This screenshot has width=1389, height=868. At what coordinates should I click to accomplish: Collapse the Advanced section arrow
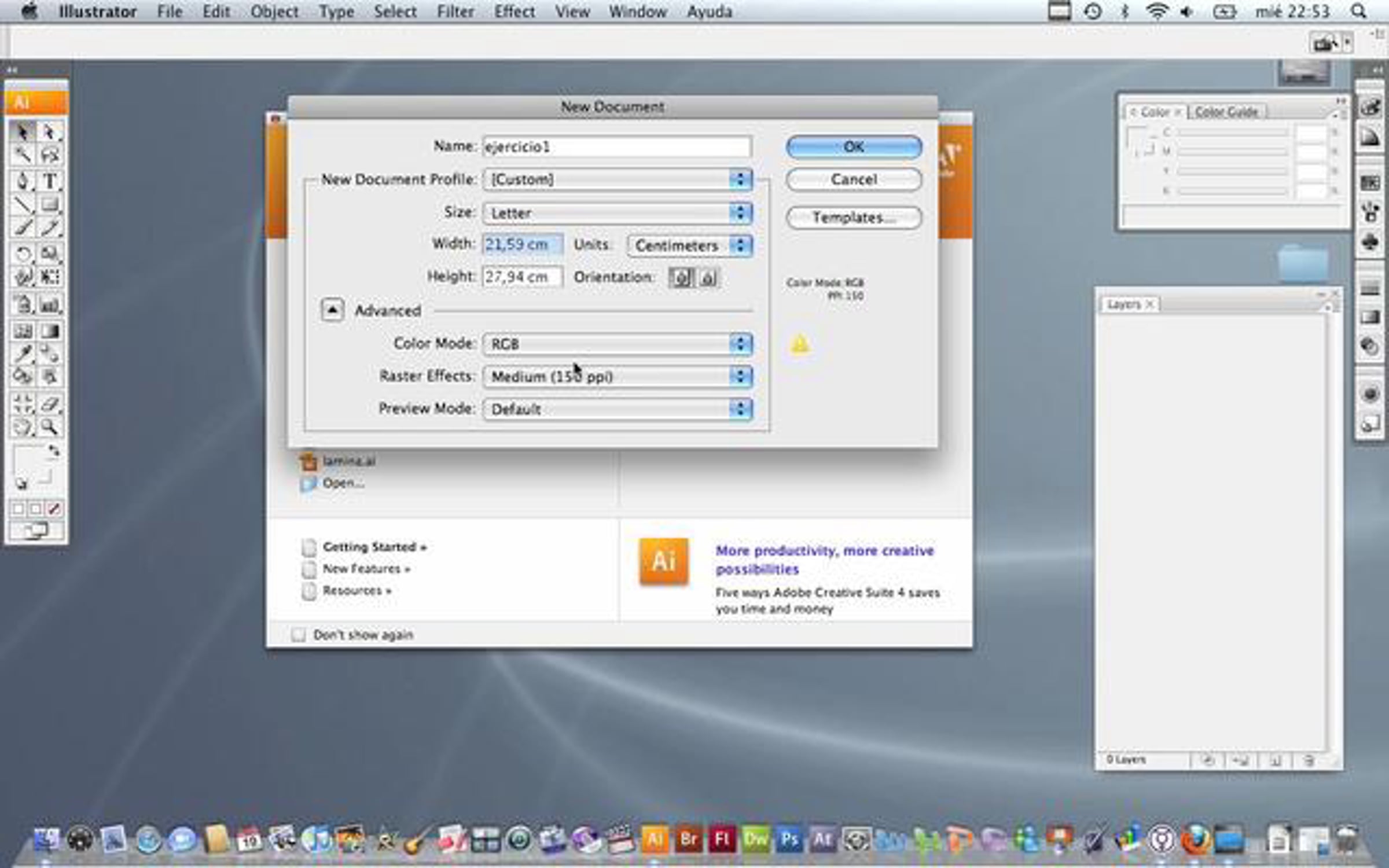point(332,310)
